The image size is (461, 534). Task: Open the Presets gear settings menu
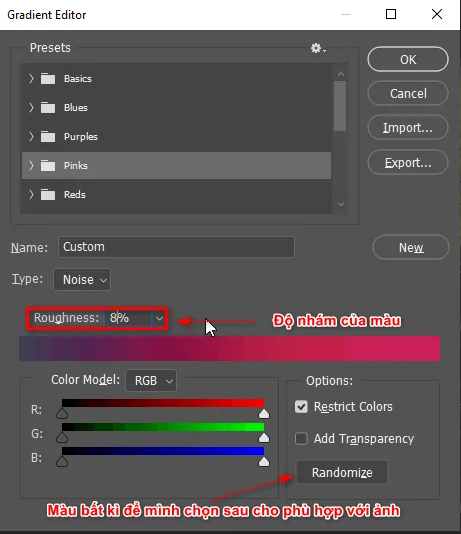(x=318, y=48)
